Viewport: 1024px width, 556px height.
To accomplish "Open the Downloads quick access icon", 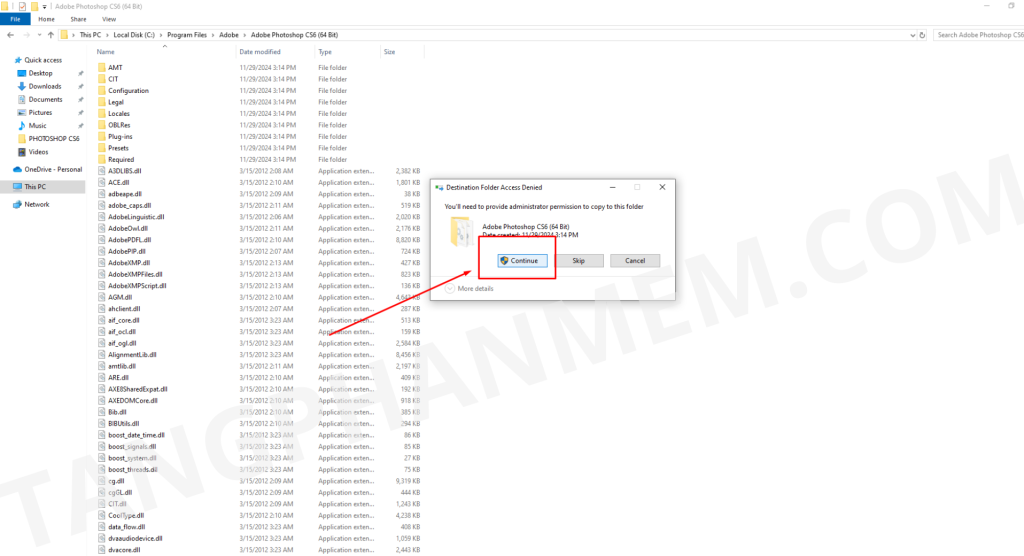I will coord(20,86).
